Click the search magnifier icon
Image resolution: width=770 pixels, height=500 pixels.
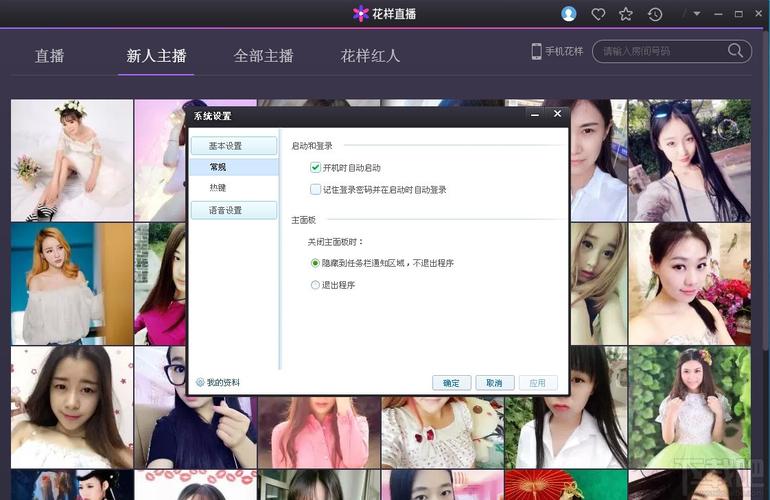coord(736,51)
